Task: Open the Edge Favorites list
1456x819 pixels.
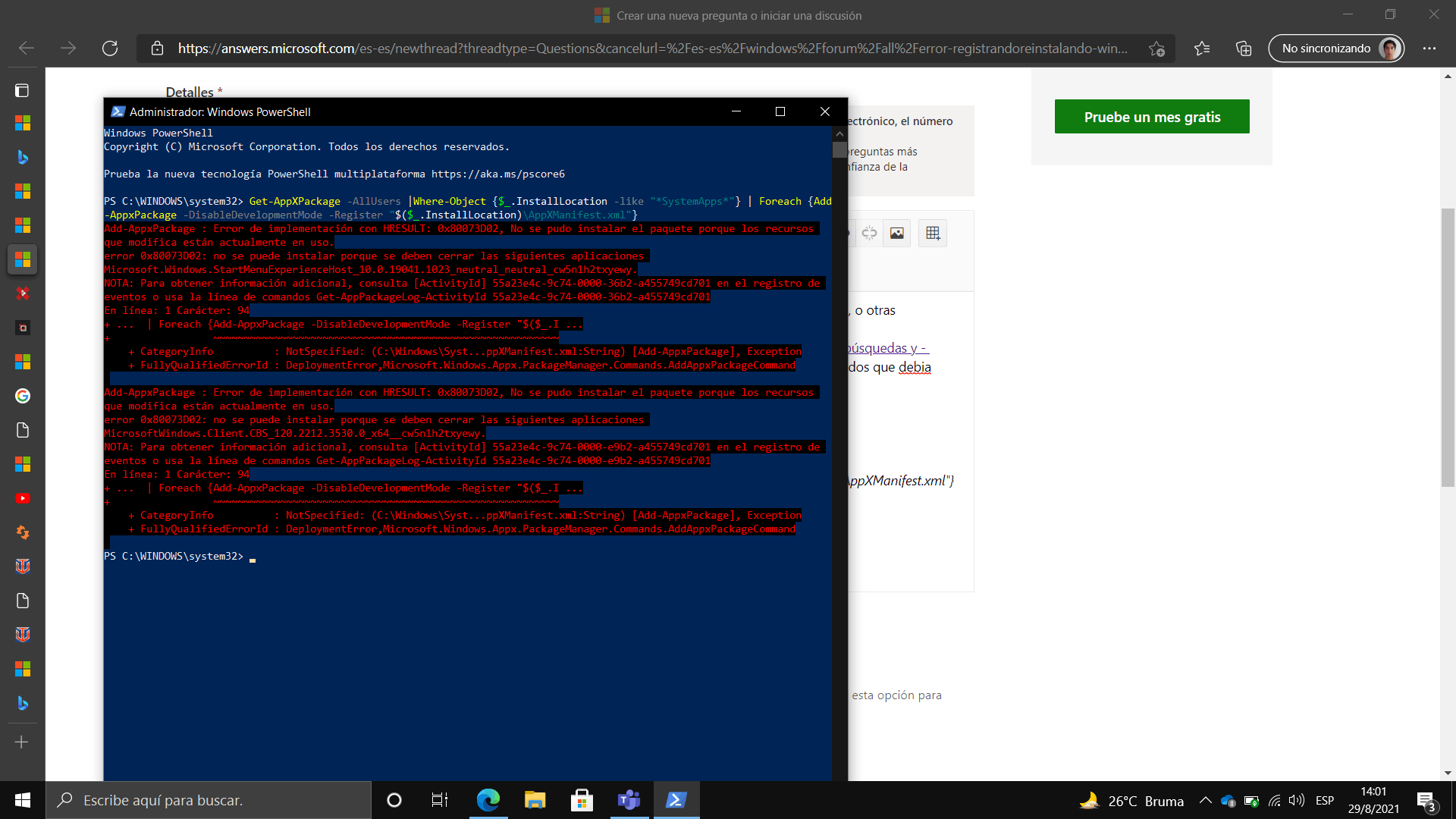Action: [x=1202, y=49]
